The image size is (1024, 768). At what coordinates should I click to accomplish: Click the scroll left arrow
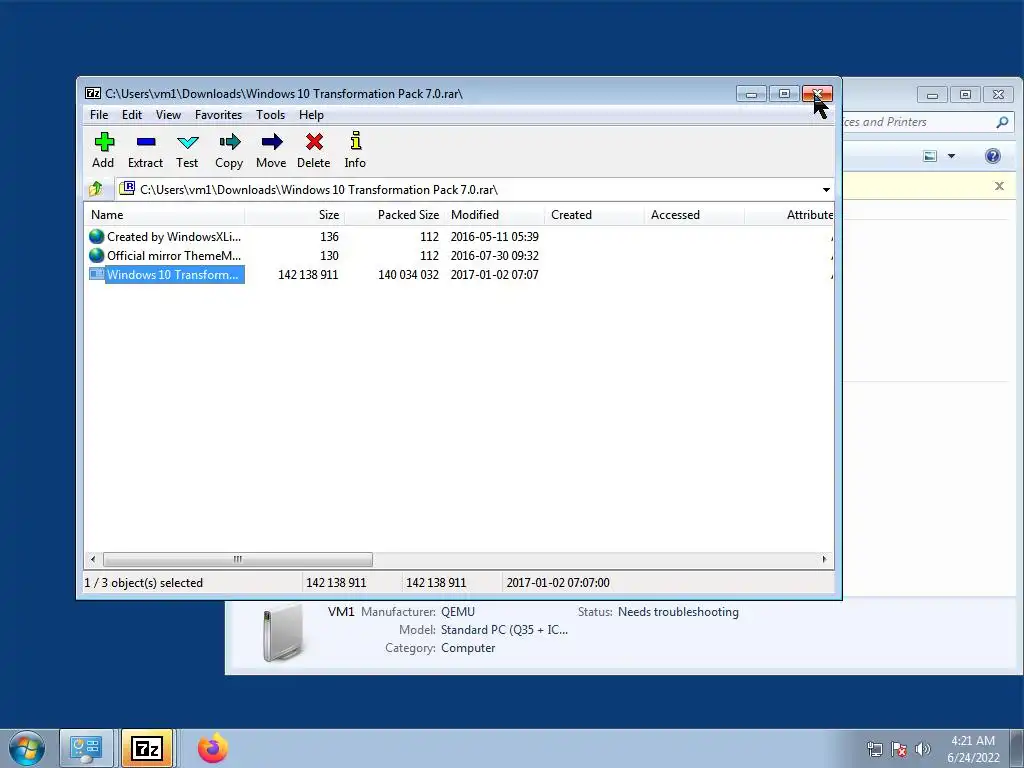point(93,560)
